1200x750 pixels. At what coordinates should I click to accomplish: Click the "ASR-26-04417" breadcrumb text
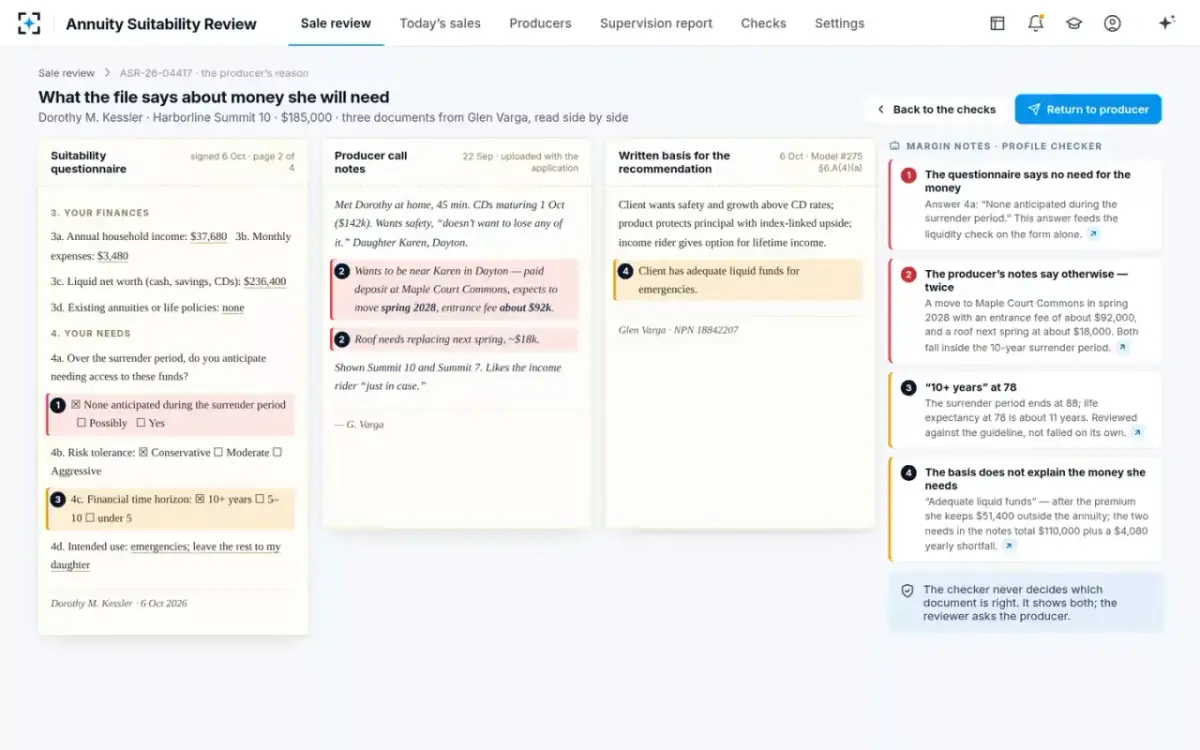[155, 73]
